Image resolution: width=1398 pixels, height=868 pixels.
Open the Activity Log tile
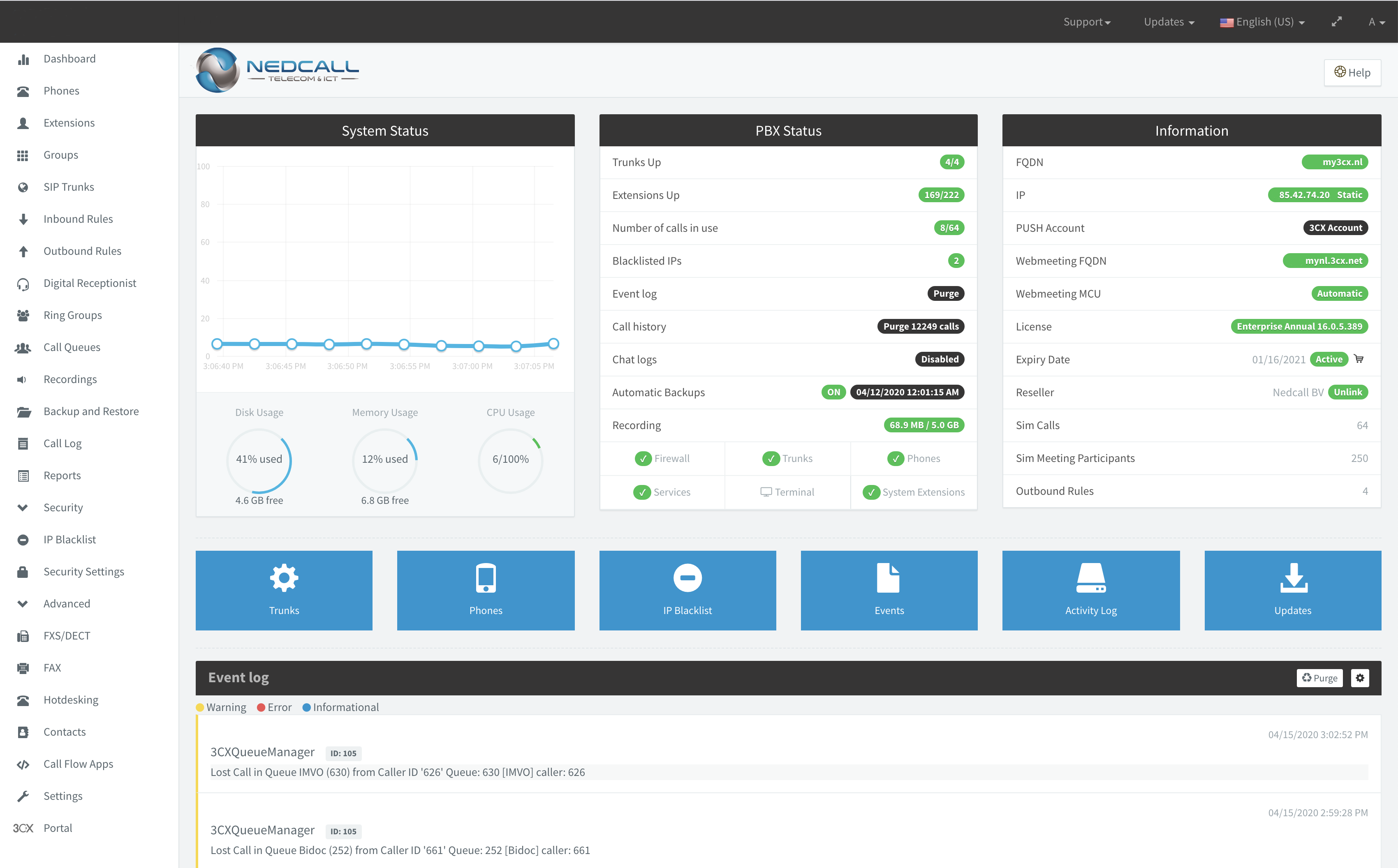(1091, 590)
